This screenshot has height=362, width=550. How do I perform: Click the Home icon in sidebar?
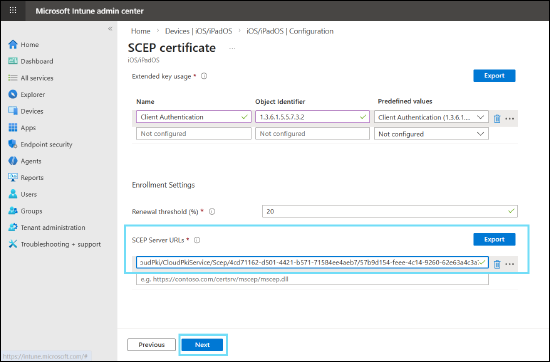point(13,45)
